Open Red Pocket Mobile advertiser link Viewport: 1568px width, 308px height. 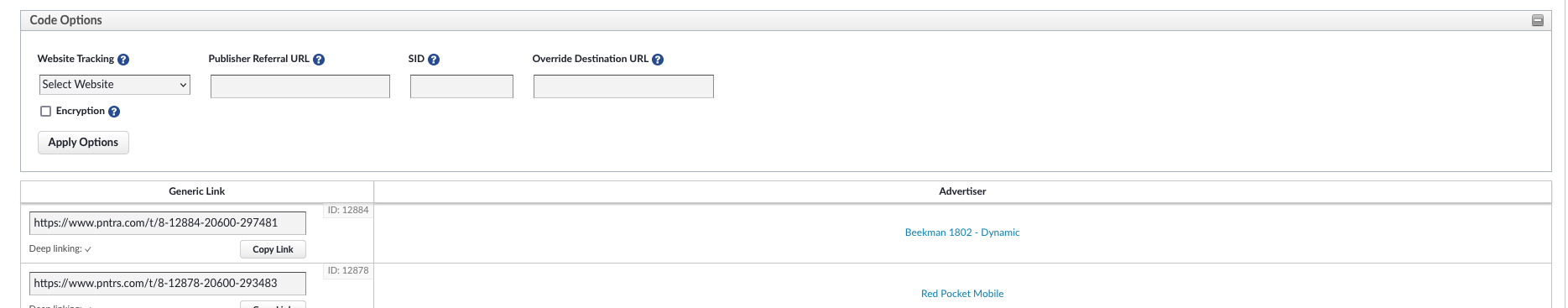pyautogui.click(x=962, y=294)
